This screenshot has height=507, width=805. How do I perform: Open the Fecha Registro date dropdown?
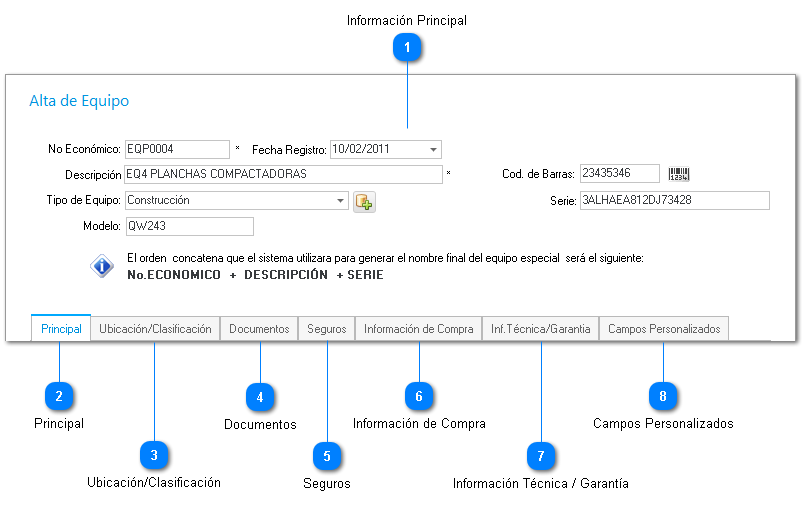pos(433,150)
